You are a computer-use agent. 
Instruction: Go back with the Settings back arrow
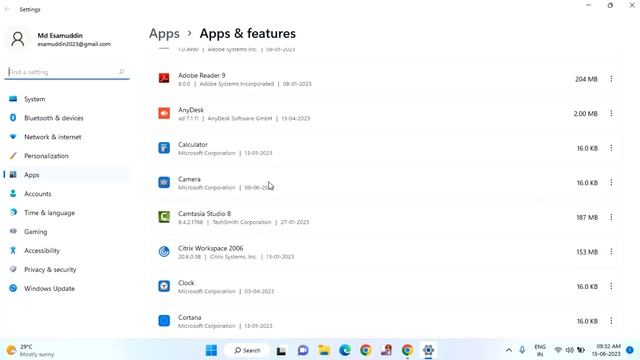(x=7, y=9)
